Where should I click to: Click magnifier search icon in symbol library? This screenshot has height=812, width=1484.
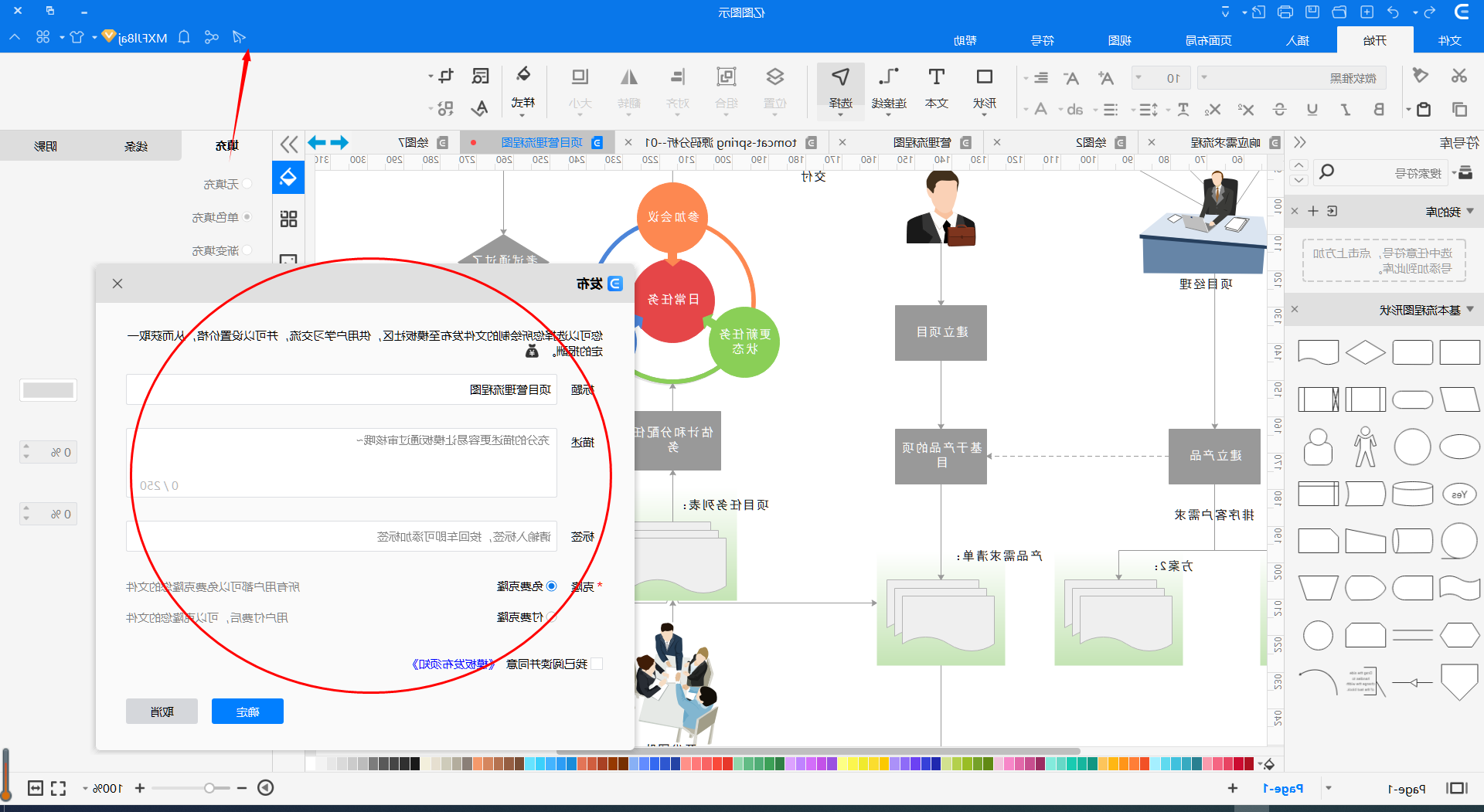tap(1326, 172)
